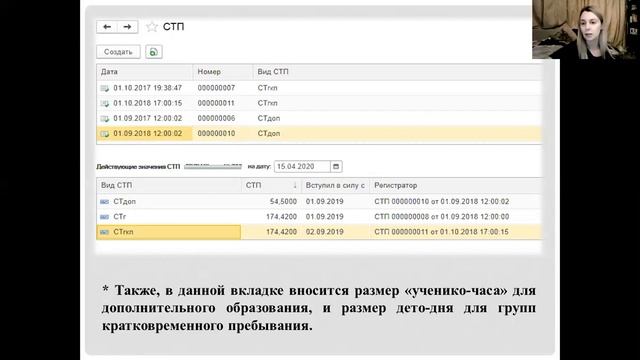Select row dated 01.10.2017 19:38:47
The height and width of the screenshot is (360, 640).
coord(319,88)
